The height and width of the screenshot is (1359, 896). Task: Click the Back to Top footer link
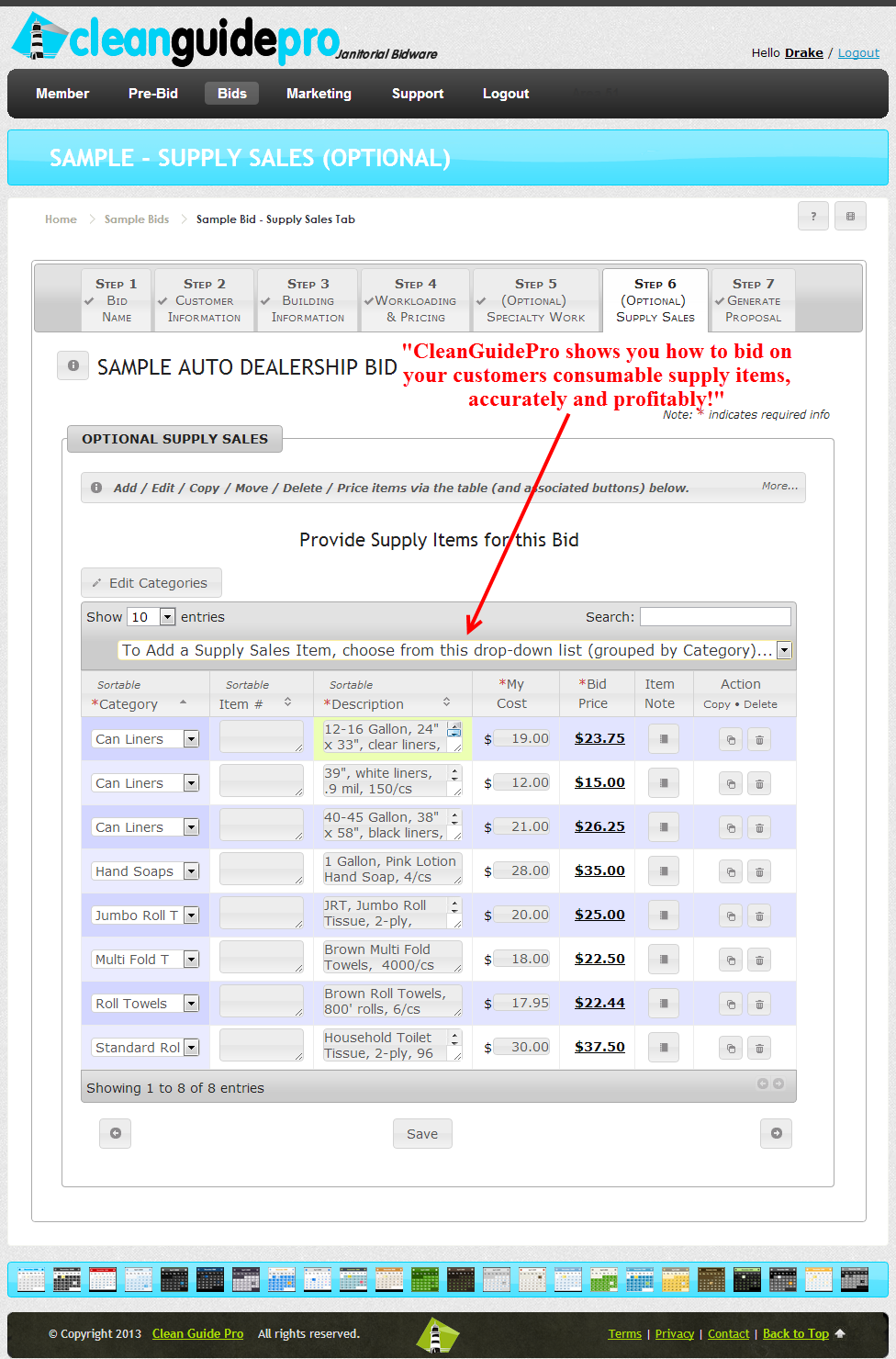tap(795, 1333)
